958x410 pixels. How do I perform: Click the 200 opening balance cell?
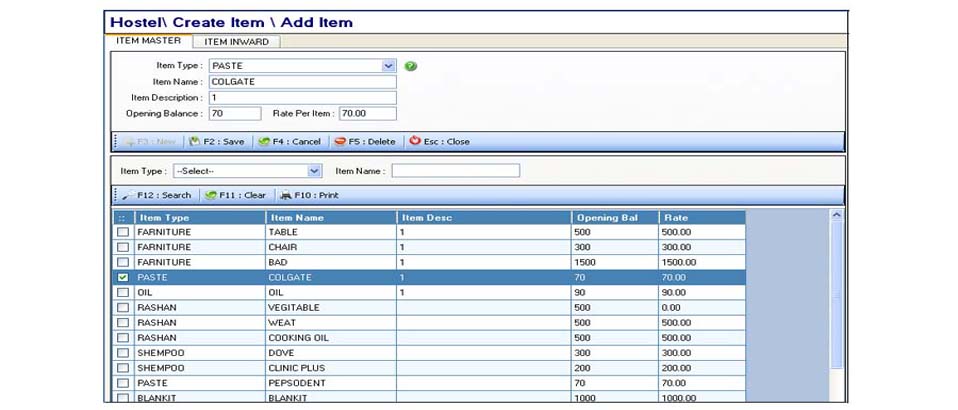point(615,368)
